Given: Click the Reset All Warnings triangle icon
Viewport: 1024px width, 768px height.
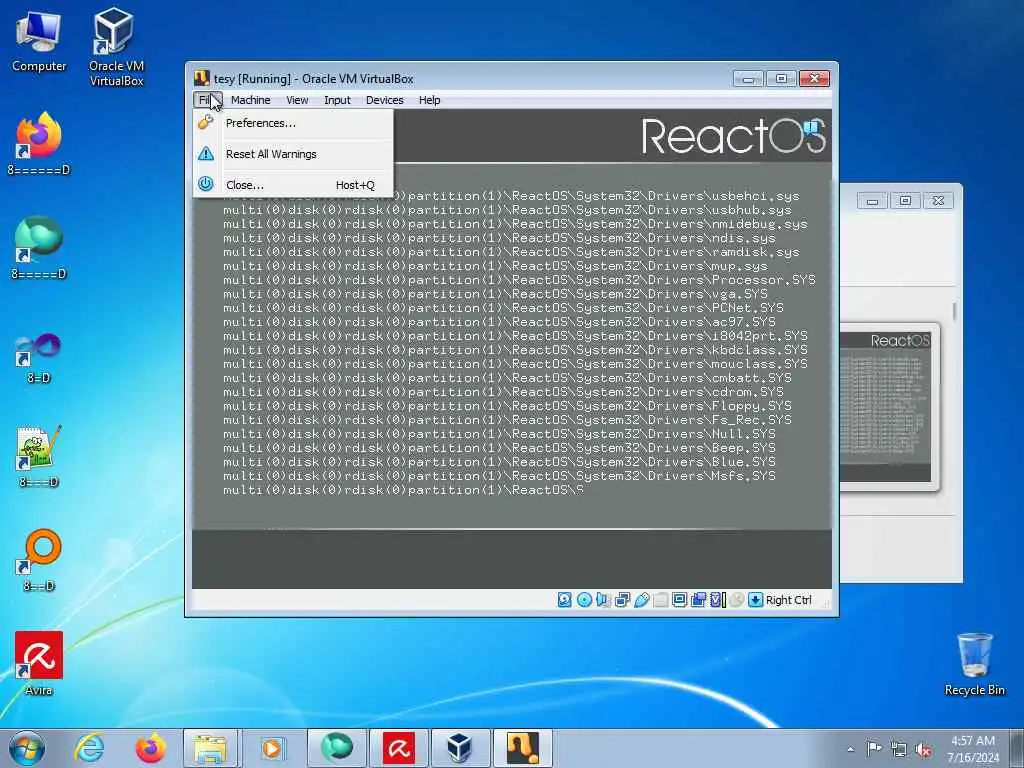Looking at the screenshot, I should point(206,153).
